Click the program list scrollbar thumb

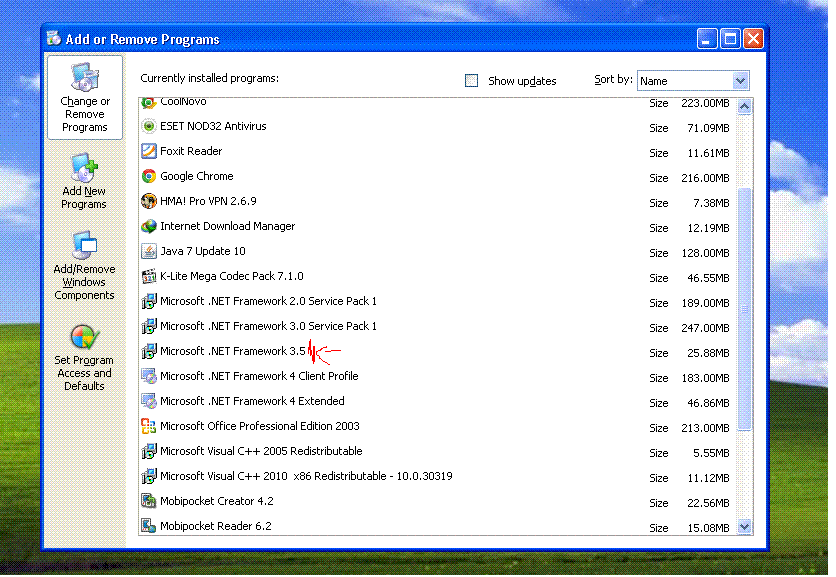[x=745, y=309]
